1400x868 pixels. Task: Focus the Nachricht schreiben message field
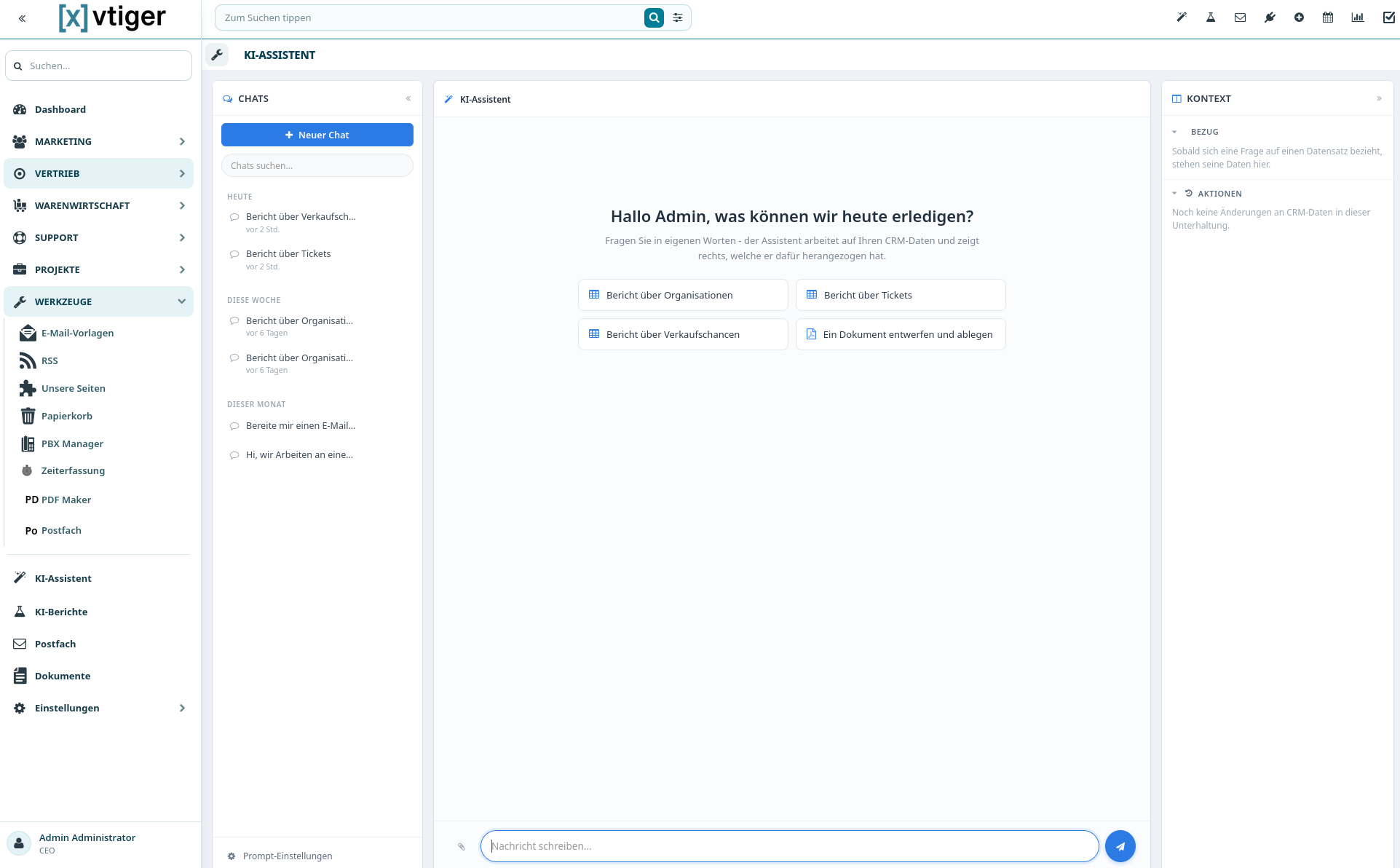tap(789, 846)
